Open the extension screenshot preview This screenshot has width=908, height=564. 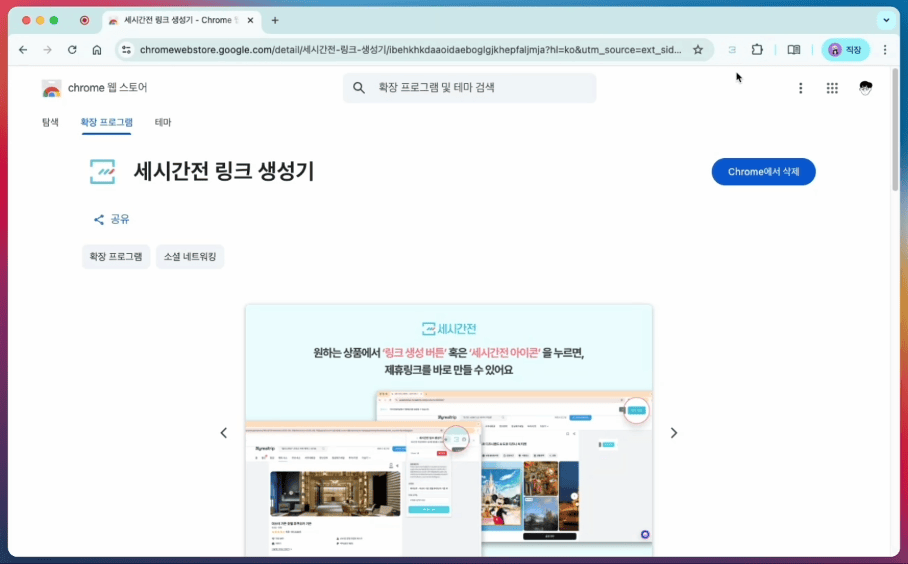pos(449,430)
